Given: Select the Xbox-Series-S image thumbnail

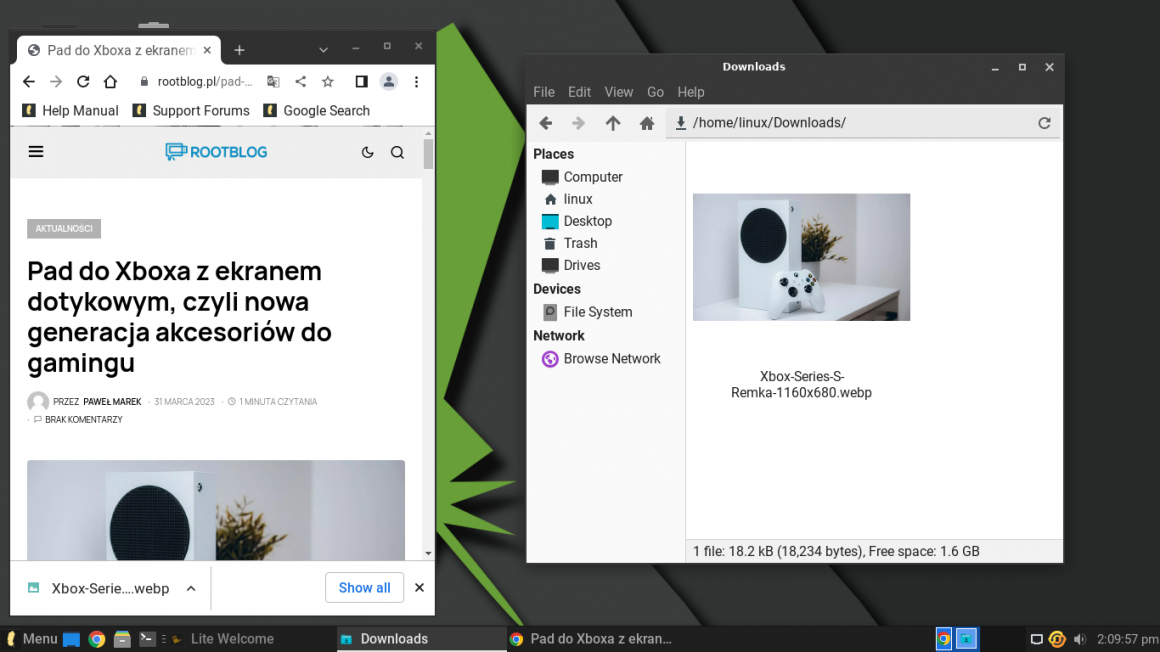Looking at the screenshot, I should click(801, 256).
